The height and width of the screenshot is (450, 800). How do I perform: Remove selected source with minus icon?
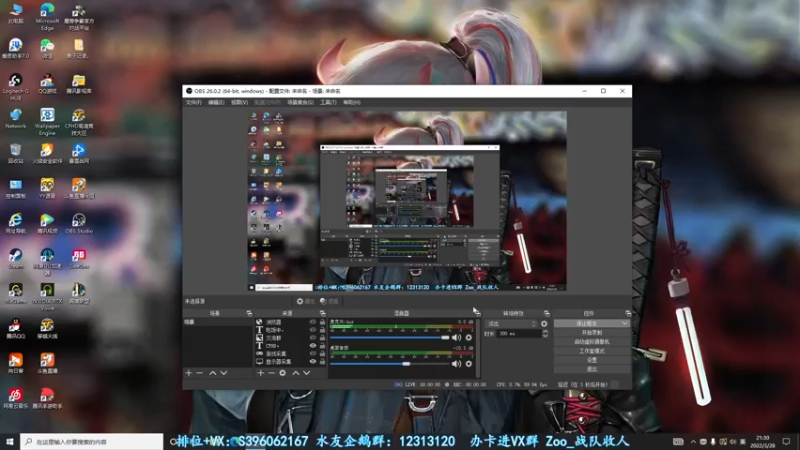[x=271, y=373]
